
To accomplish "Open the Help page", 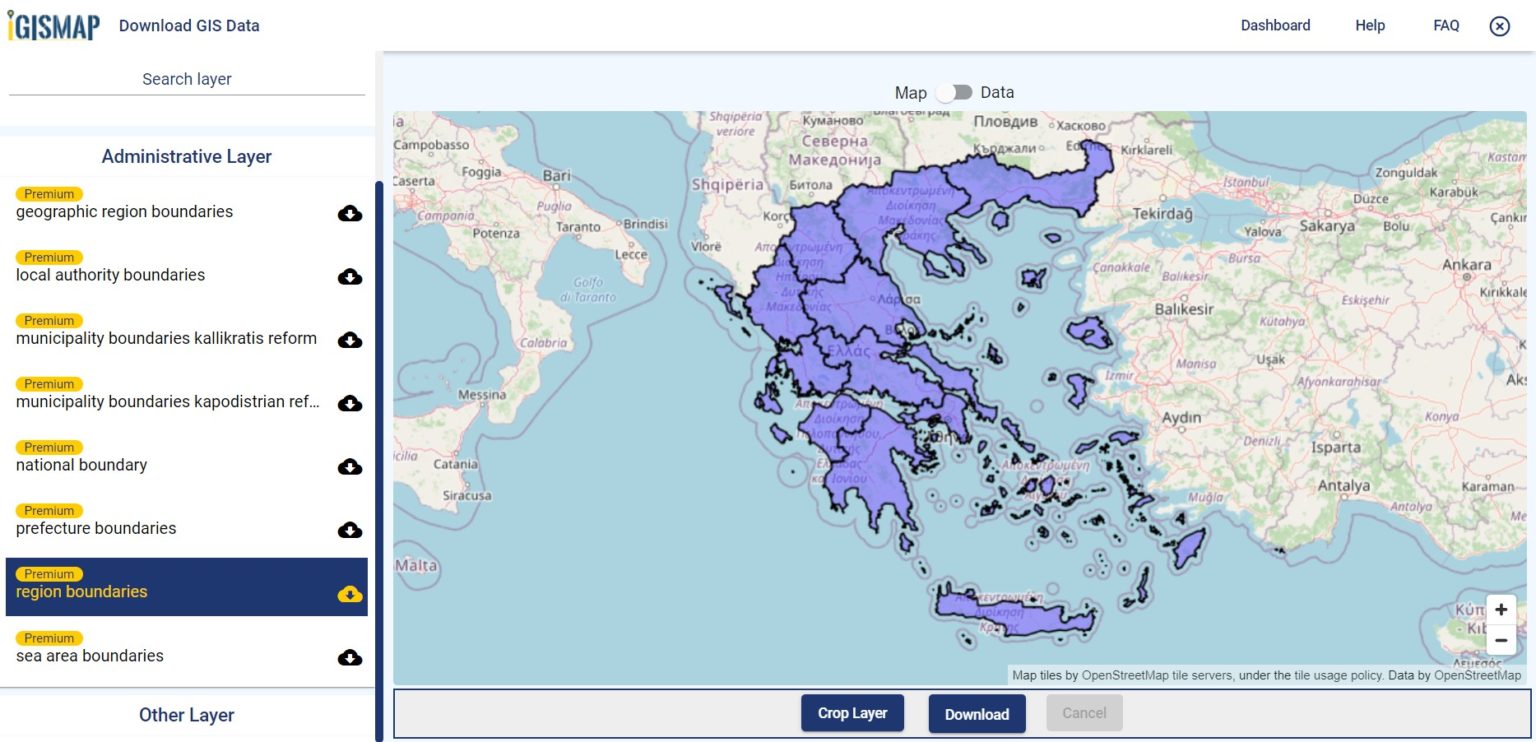I will point(1369,25).
